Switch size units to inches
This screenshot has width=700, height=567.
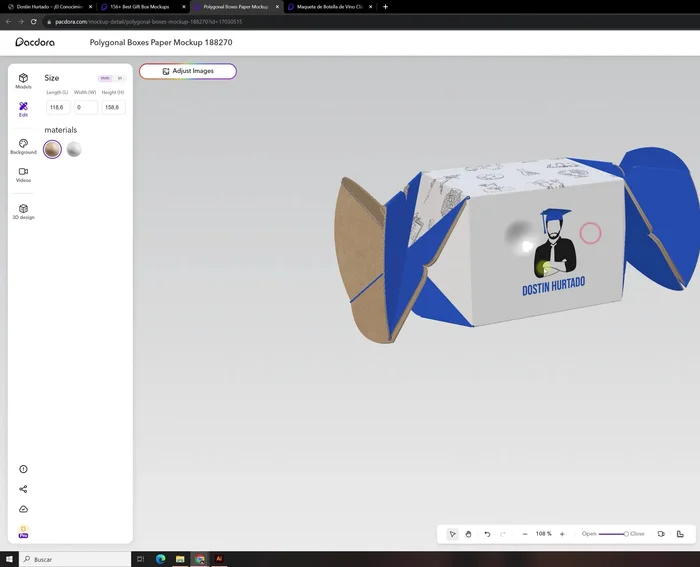[x=120, y=78]
